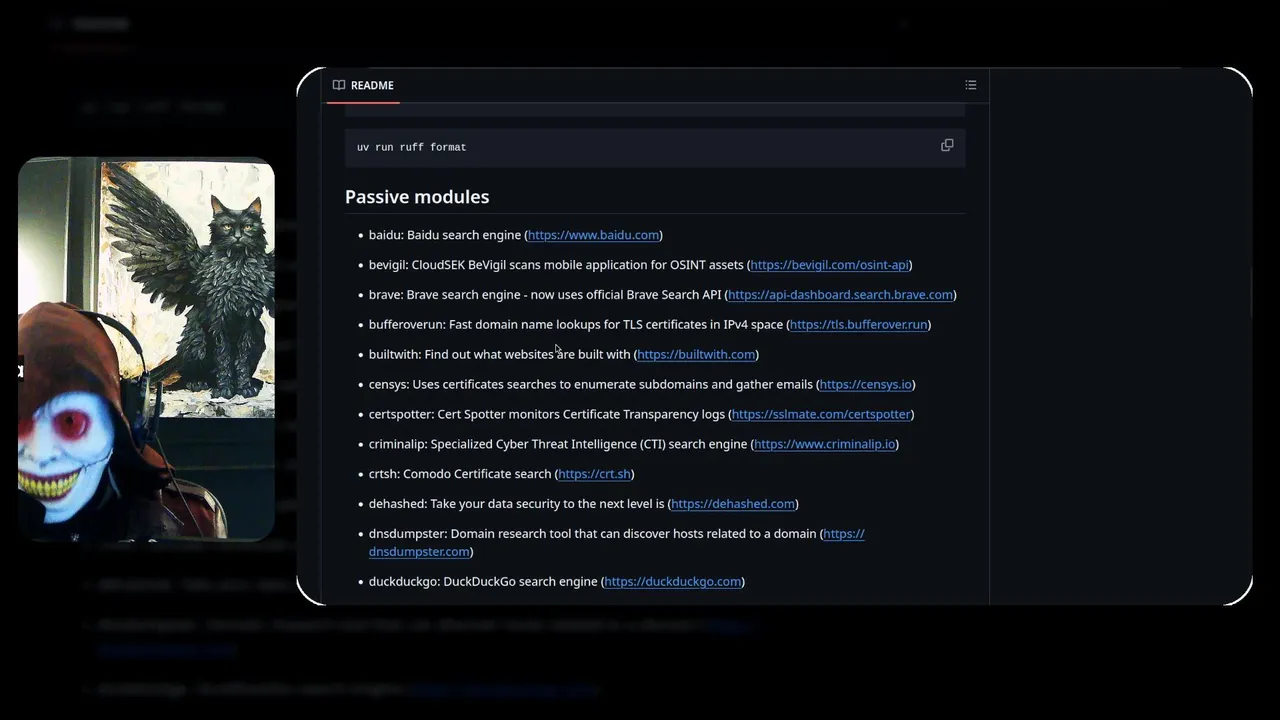Go to the builtwith.com link

click(696, 355)
